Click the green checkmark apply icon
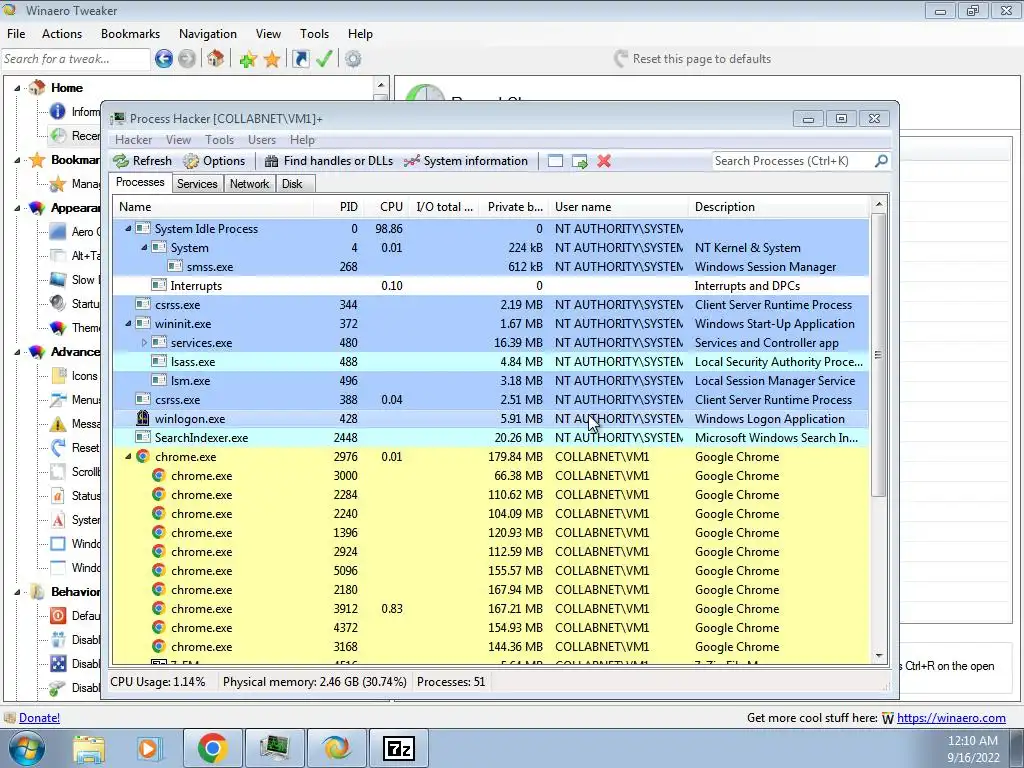 click(325, 59)
